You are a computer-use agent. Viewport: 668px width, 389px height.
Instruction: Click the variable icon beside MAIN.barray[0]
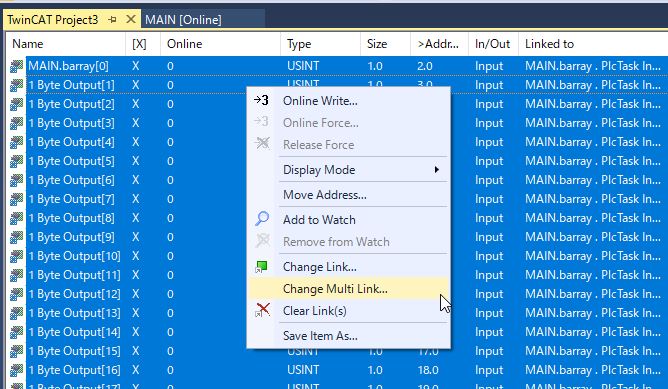pyautogui.click(x=16, y=66)
